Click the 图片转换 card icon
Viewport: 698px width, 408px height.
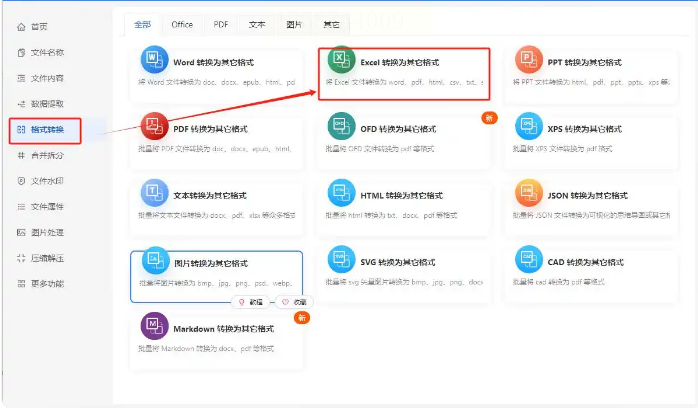[155, 260]
